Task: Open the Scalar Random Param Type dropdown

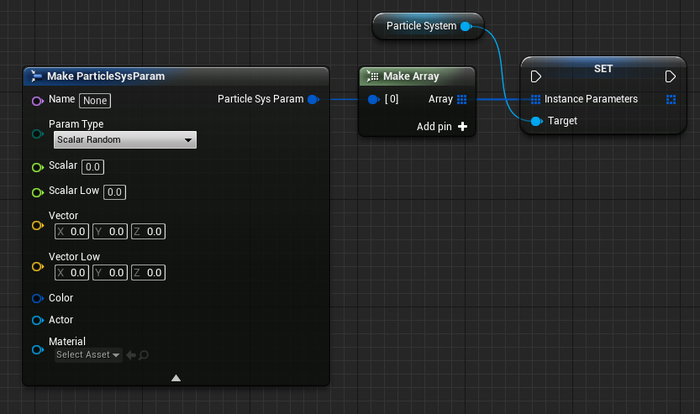Action: click(x=125, y=140)
